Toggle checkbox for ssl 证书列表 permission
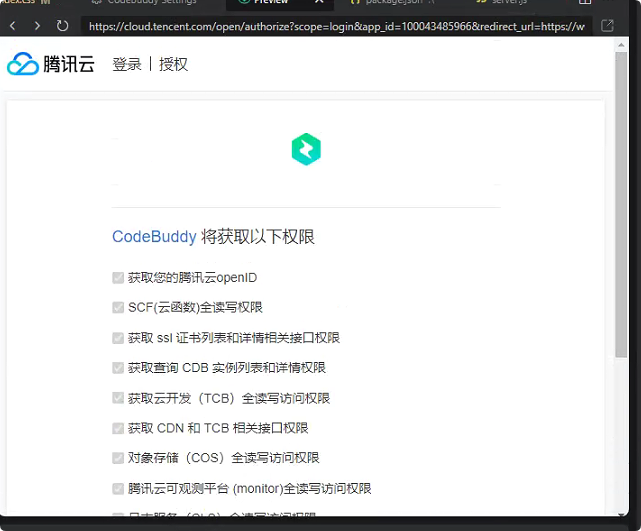The height and width of the screenshot is (531, 641). (118, 338)
